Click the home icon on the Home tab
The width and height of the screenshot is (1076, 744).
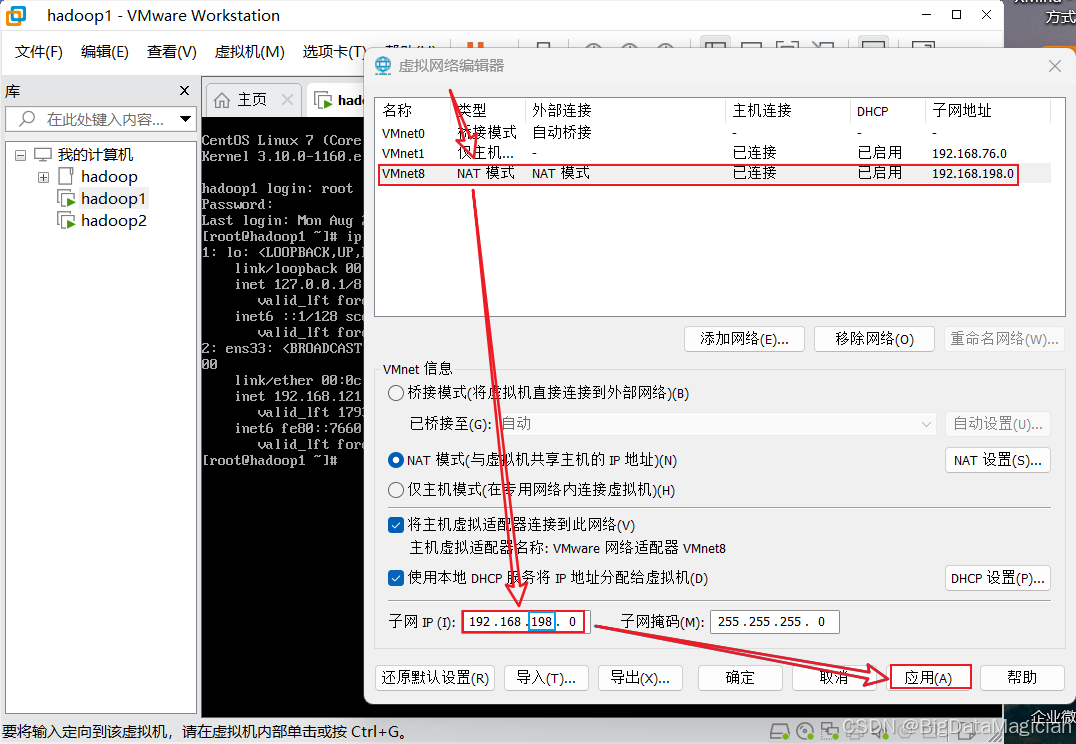(x=222, y=100)
